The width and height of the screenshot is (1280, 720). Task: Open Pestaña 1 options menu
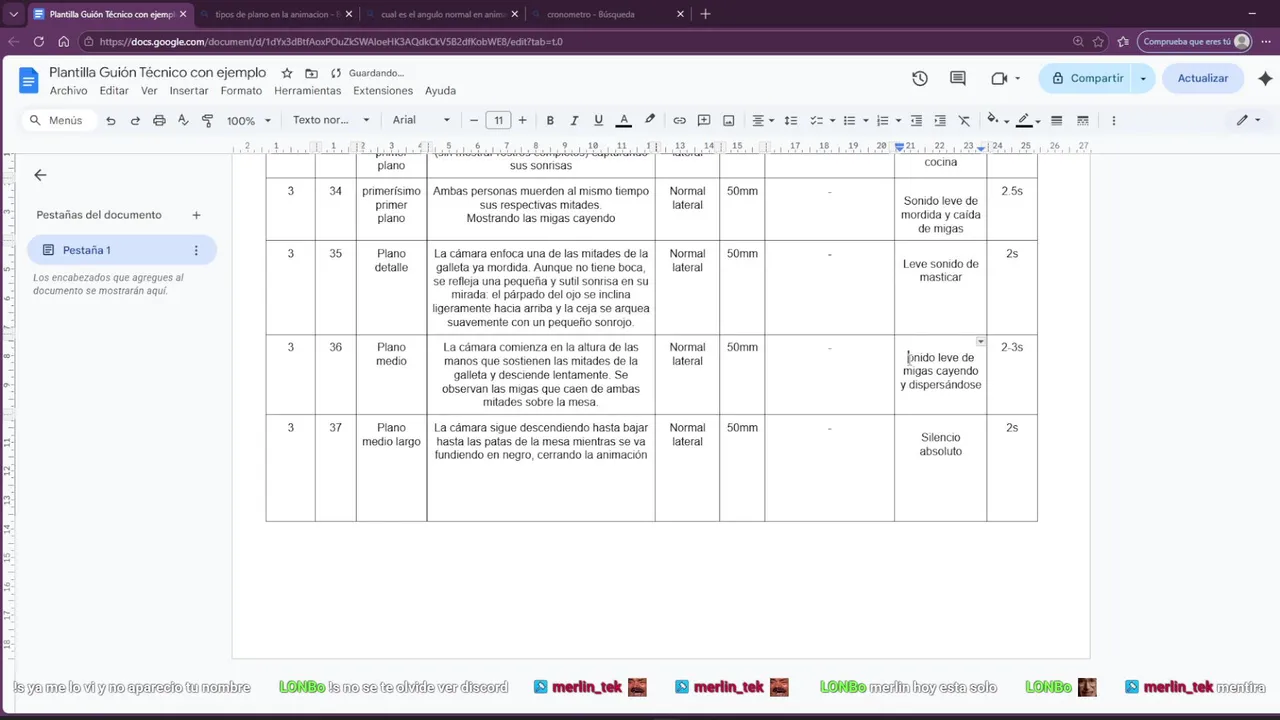coord(196,250)
